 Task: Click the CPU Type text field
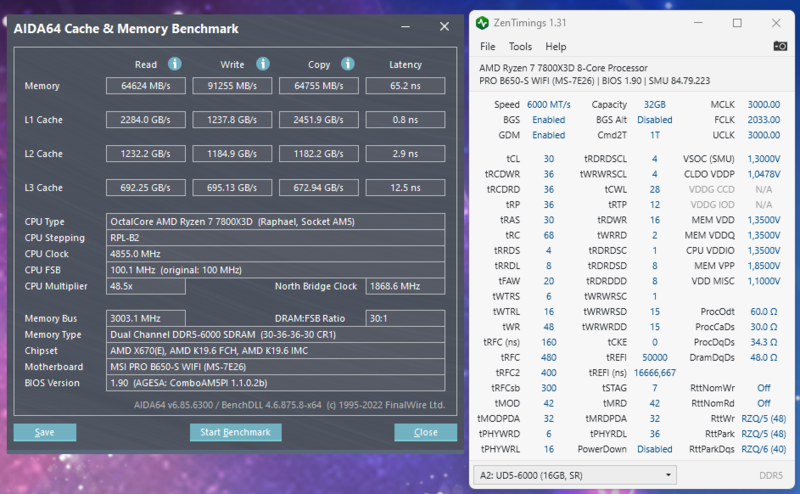[x=276, y=221]
